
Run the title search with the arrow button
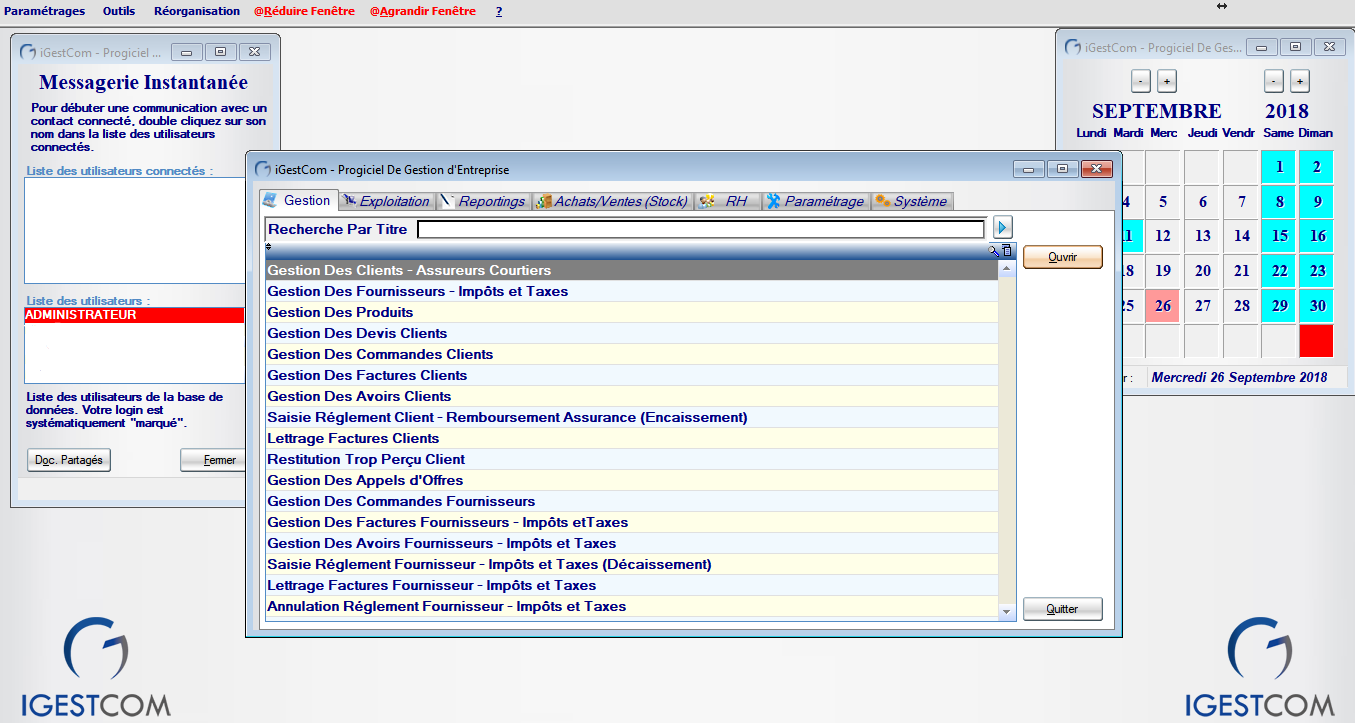pyautogui.click(x=1003, y=228)
